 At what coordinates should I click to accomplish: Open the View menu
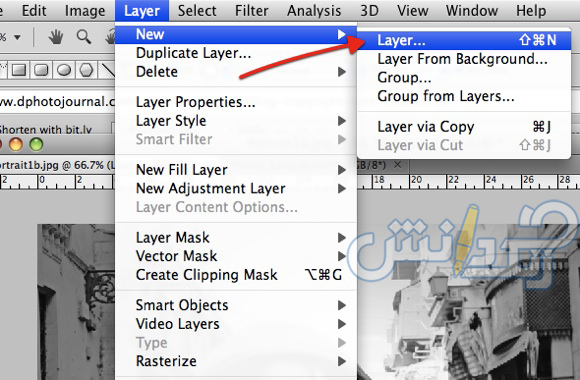coord(412,11)
